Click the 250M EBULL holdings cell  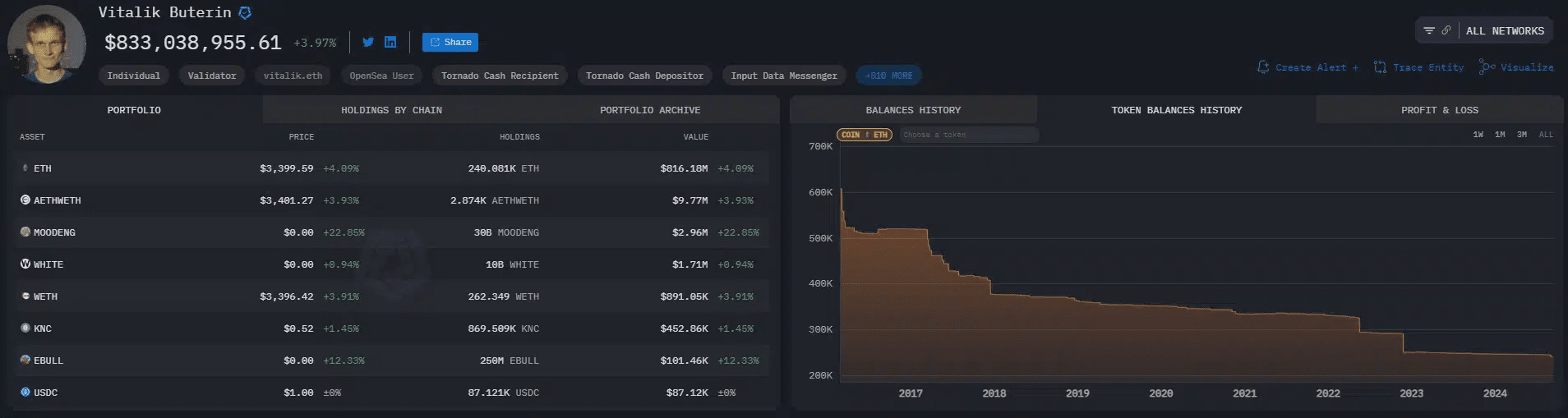pos(510,361)
